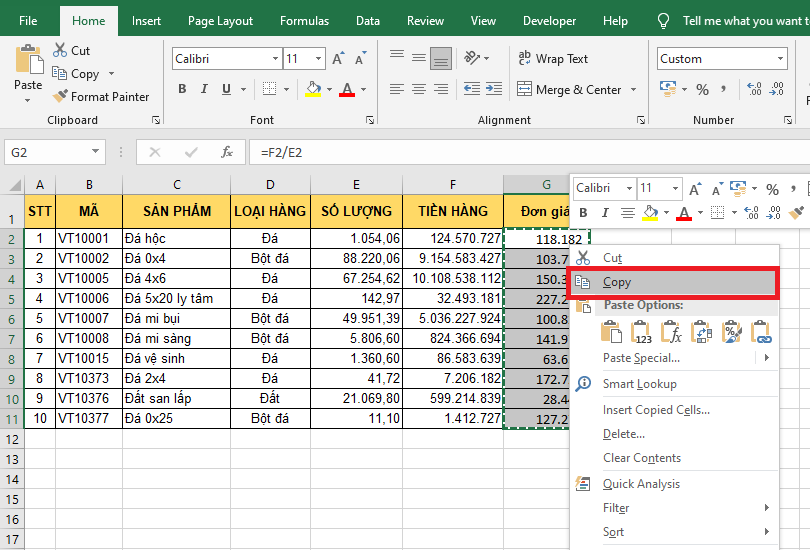Image resolution: width=810 pixels, height=550 pixels.
Task: Open the Custom number format dropdown
Action: (780, 59)
